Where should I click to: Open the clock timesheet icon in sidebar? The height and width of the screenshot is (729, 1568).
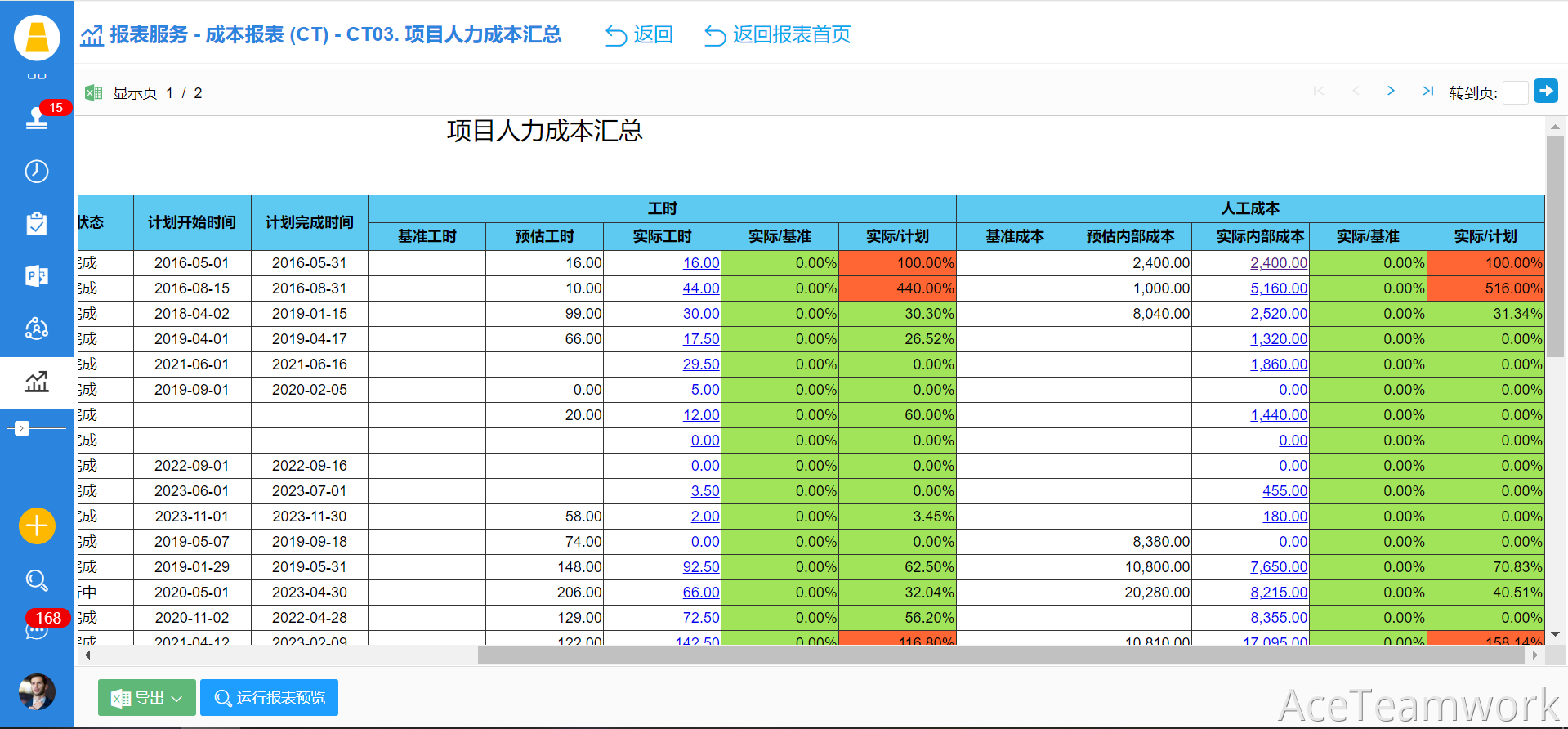pyautogui.click(x=37, y=171)
